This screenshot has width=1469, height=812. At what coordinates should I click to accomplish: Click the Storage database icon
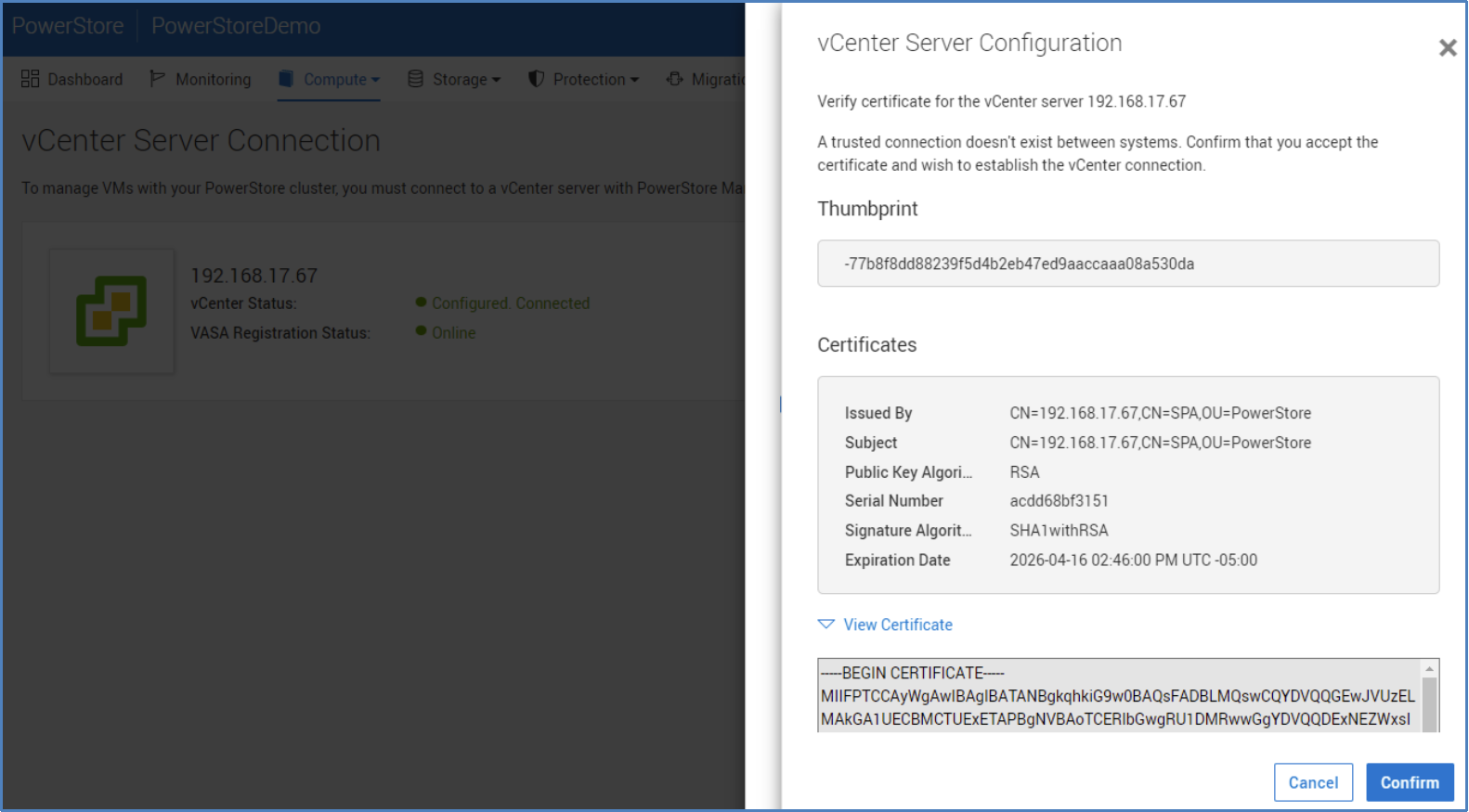tap(415, 79)
